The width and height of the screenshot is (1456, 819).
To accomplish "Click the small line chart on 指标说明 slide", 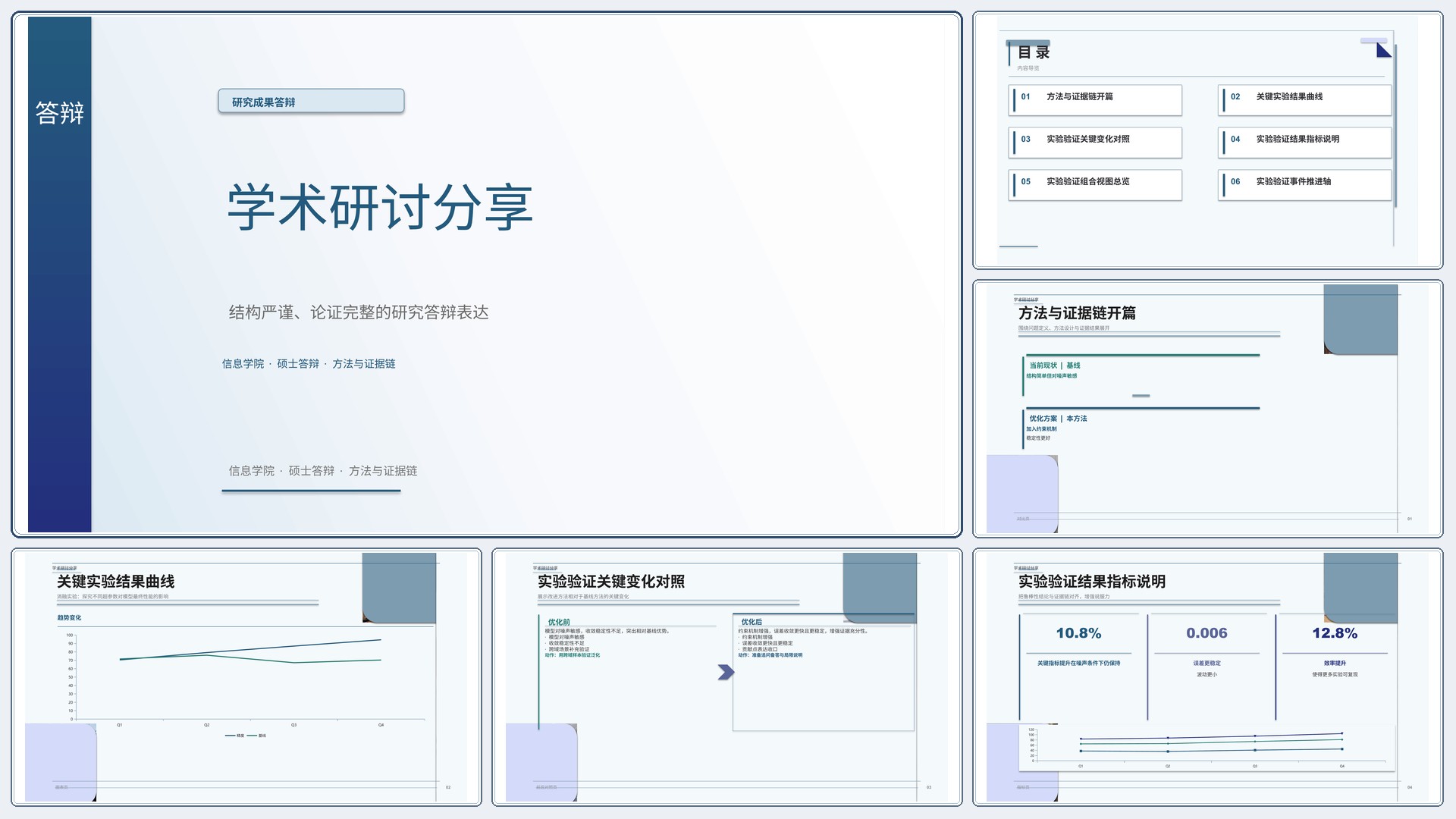I will click(x=1207, y=747).
